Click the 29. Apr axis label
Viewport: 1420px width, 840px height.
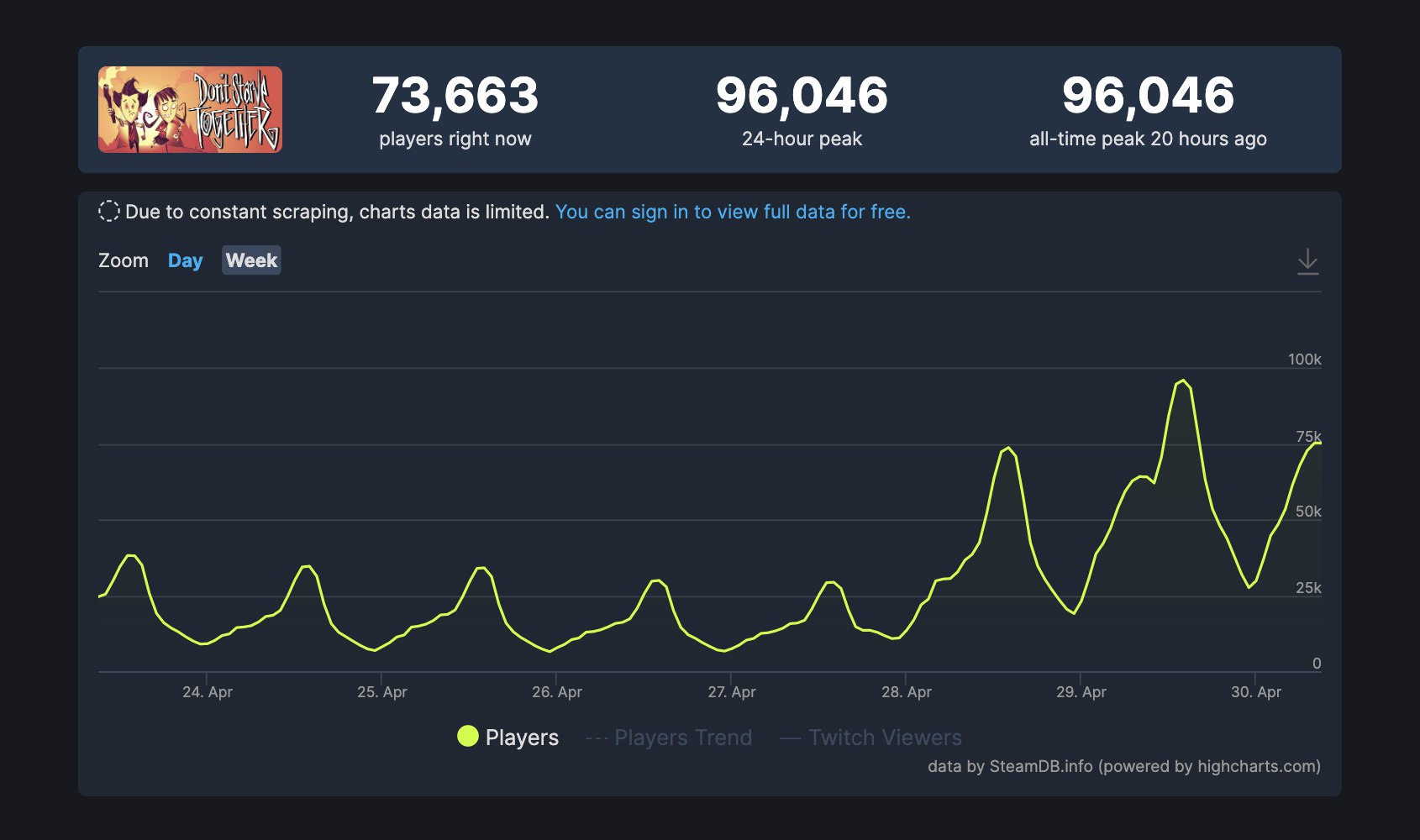pos(1081,692)
